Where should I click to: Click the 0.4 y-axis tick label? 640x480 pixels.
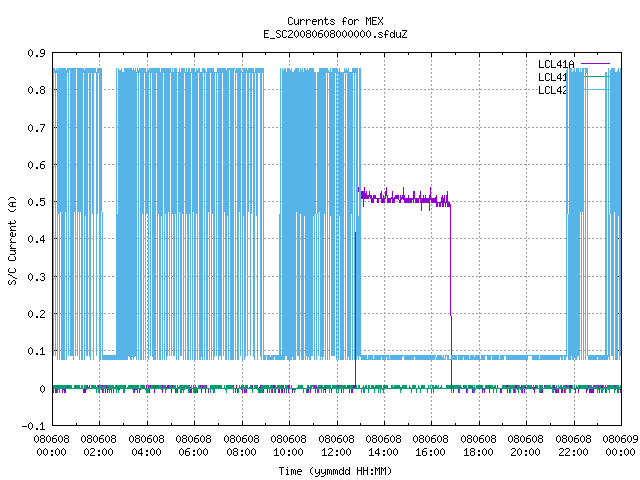37,239
